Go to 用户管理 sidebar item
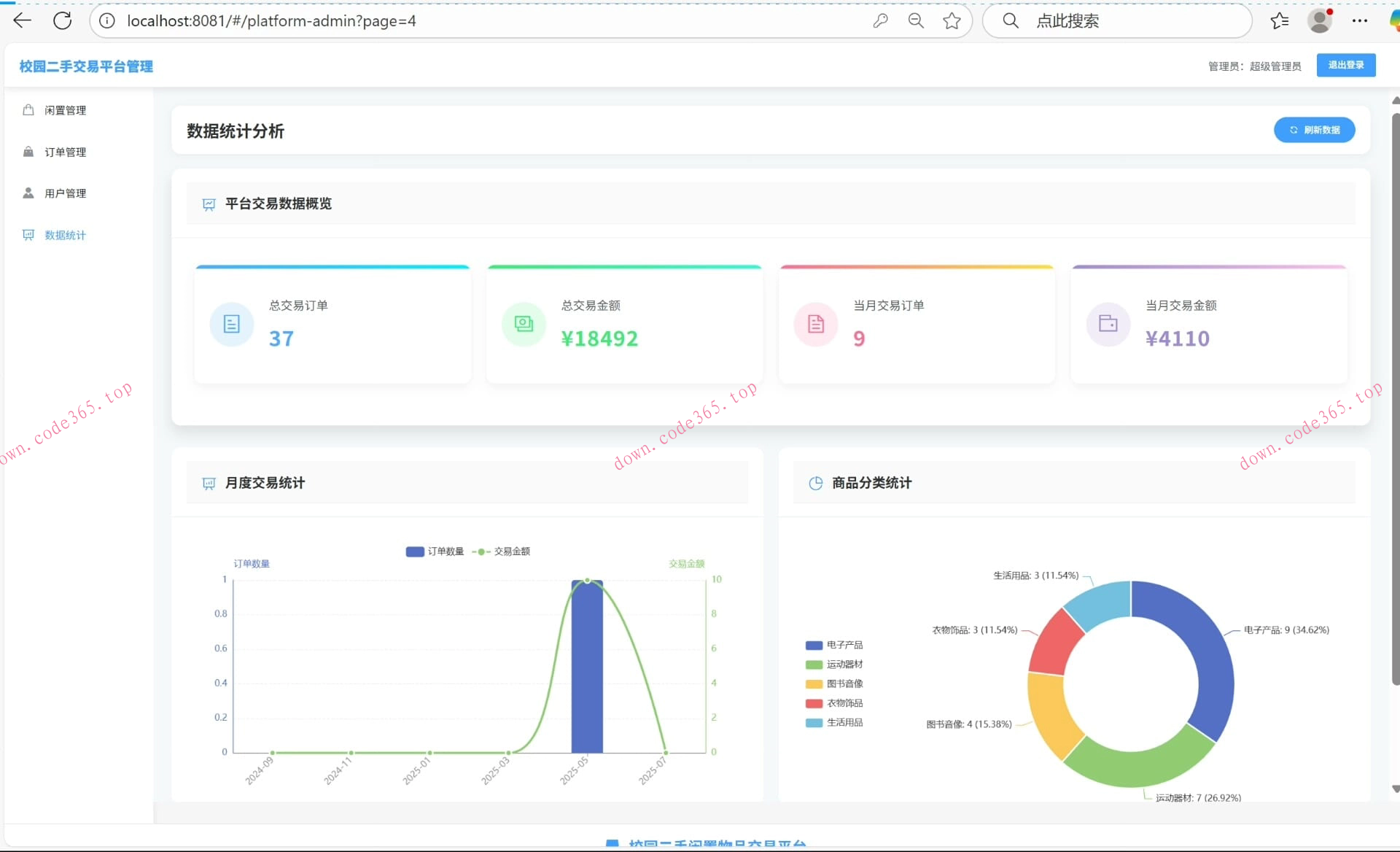 pyautogui.click(x=65, y=193)
